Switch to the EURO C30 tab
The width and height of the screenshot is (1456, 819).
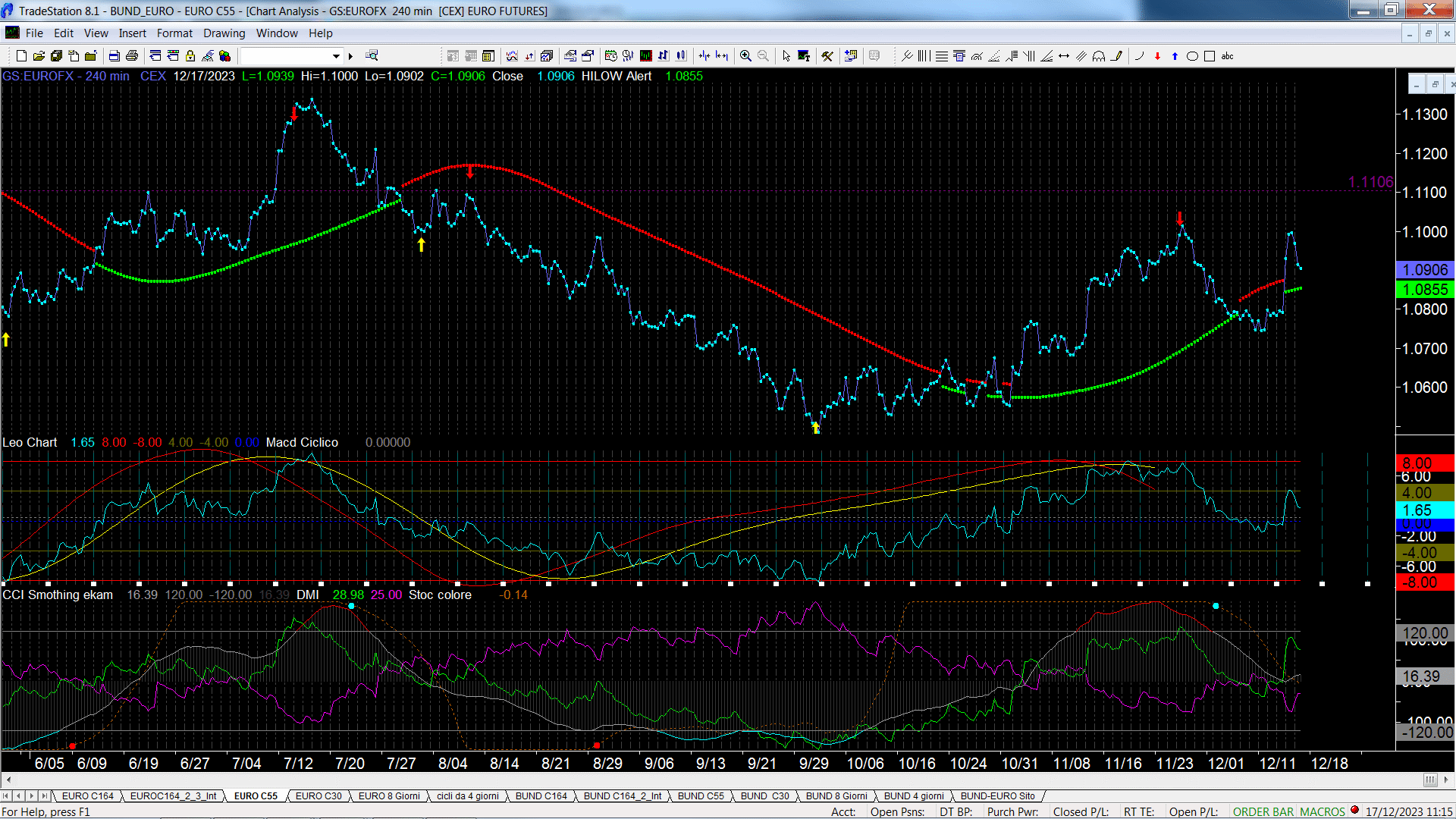click(x=318, y=796)
